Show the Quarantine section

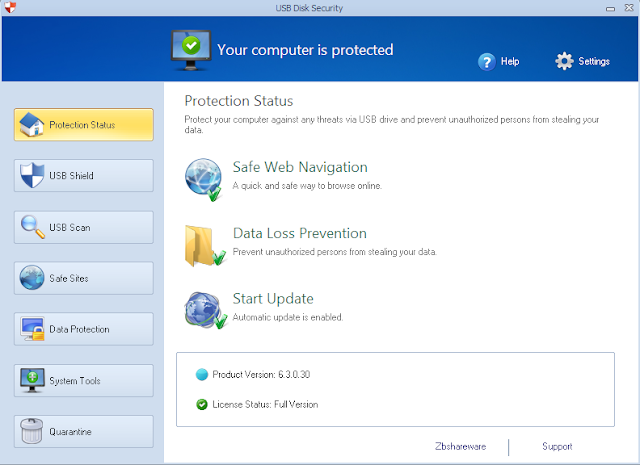point(84,432)
